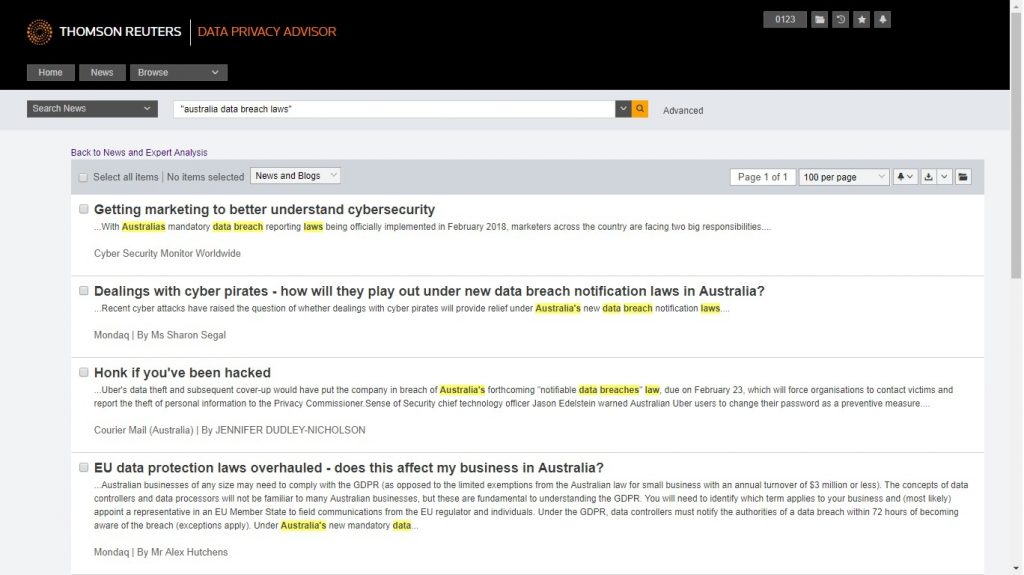Click the 0123 client ID button

785,20
